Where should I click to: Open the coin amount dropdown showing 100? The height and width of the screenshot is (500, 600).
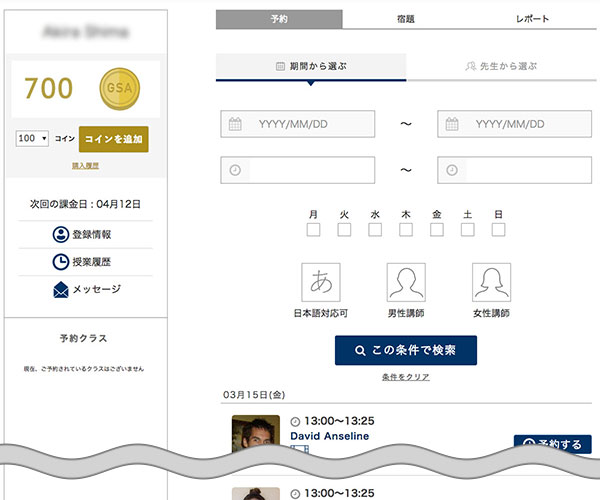point(32,139)
